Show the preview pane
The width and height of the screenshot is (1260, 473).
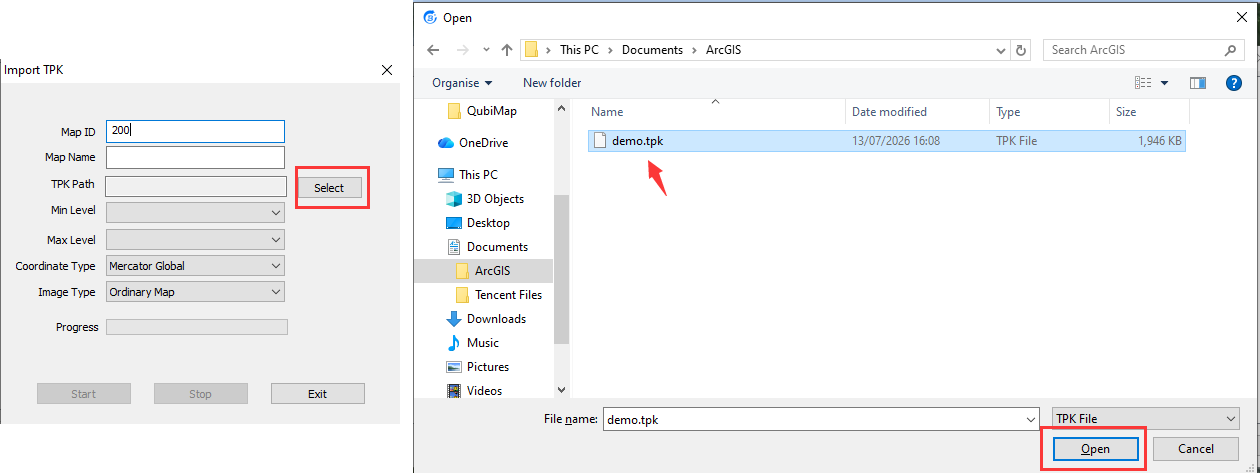(1198, 83)
